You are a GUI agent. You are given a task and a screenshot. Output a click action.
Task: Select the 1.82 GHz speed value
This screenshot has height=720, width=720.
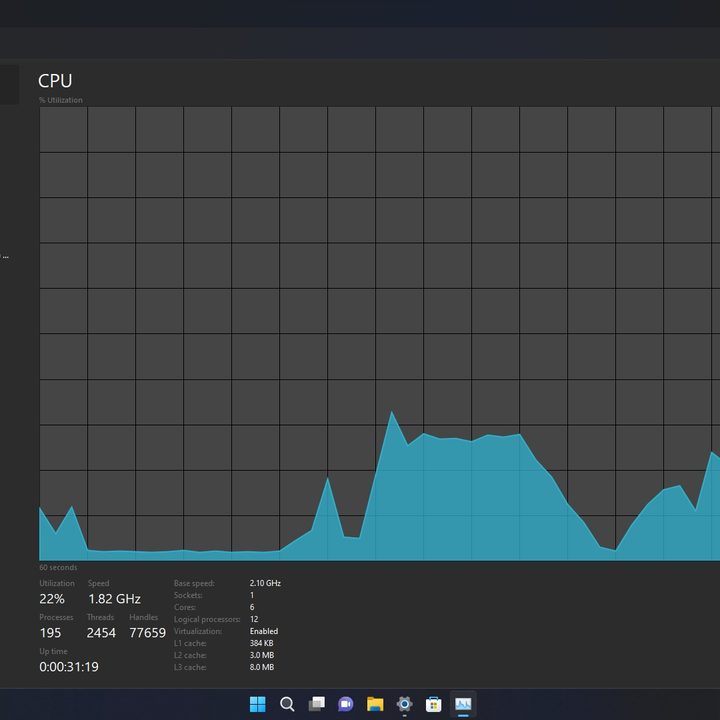coord(114,599)
